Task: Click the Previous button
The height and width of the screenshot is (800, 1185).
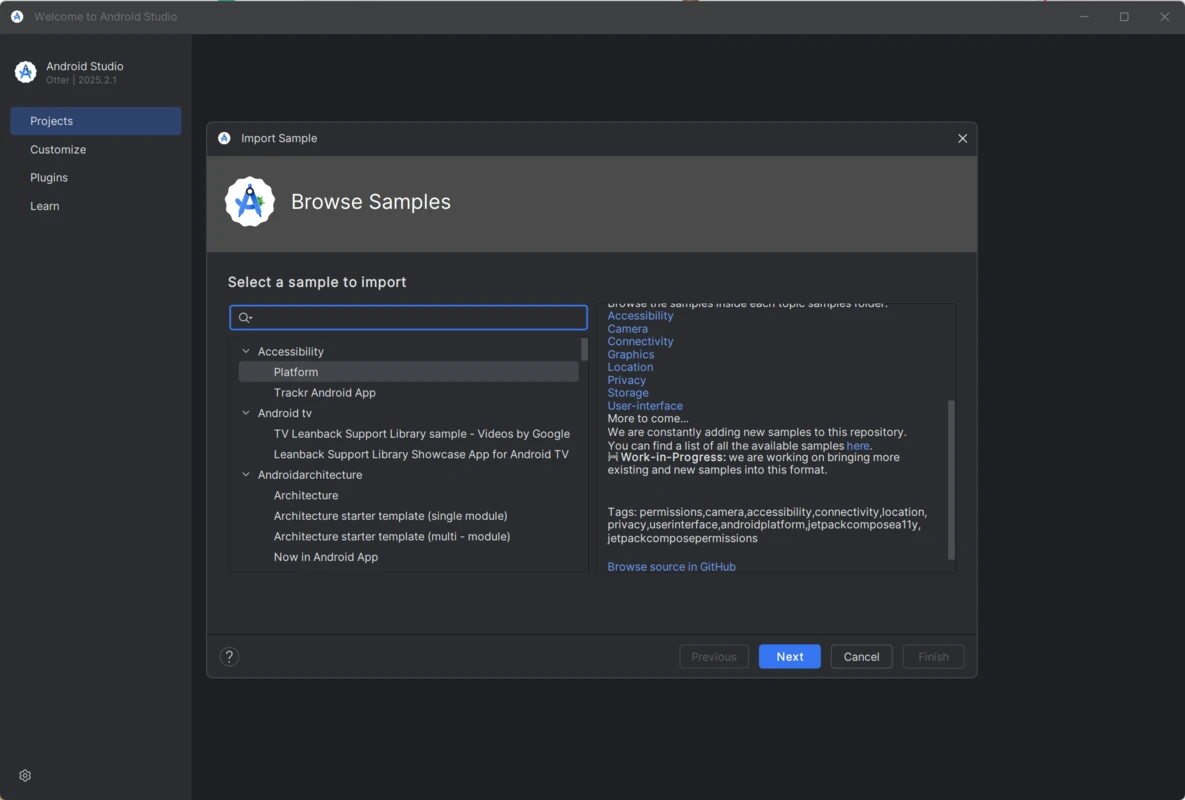Action: click(x=713, y=656)
